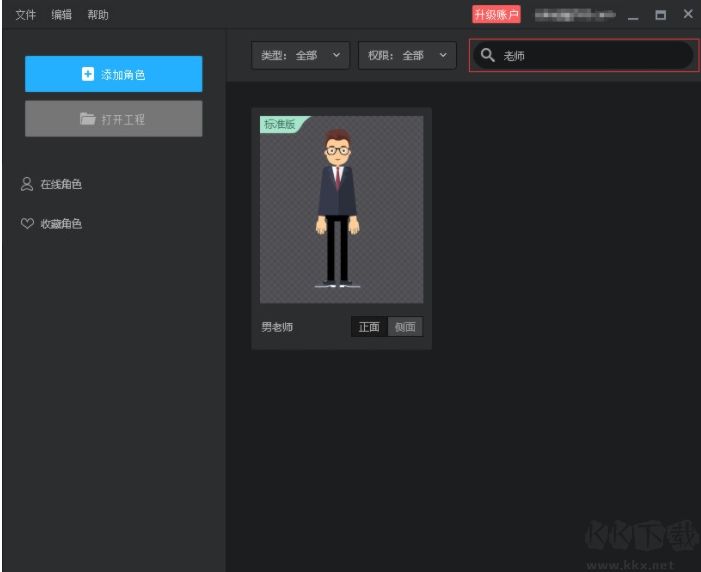Image resolution: width=701 pixels, height=572 pixels.
Task: Click the blurred account name
Action: [x=573, y=15]
